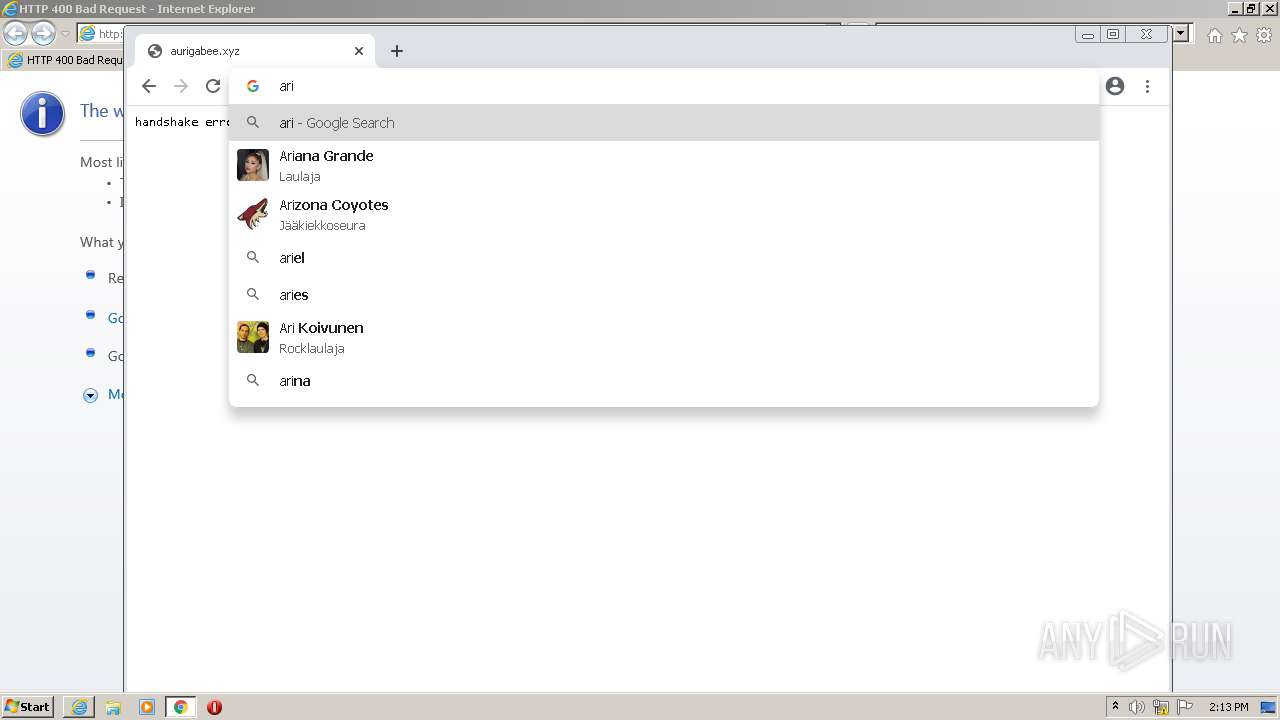Image resolution: width=1280 pixels, height=720 pixels.
Task: Open a new Chrome tab
Action: (x=397, y=51)
